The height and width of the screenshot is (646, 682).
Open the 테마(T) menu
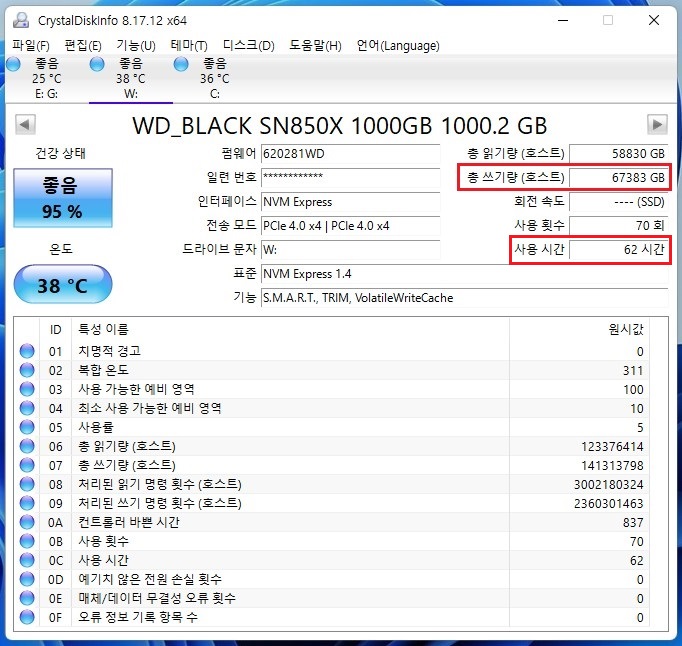coord(189,45)
